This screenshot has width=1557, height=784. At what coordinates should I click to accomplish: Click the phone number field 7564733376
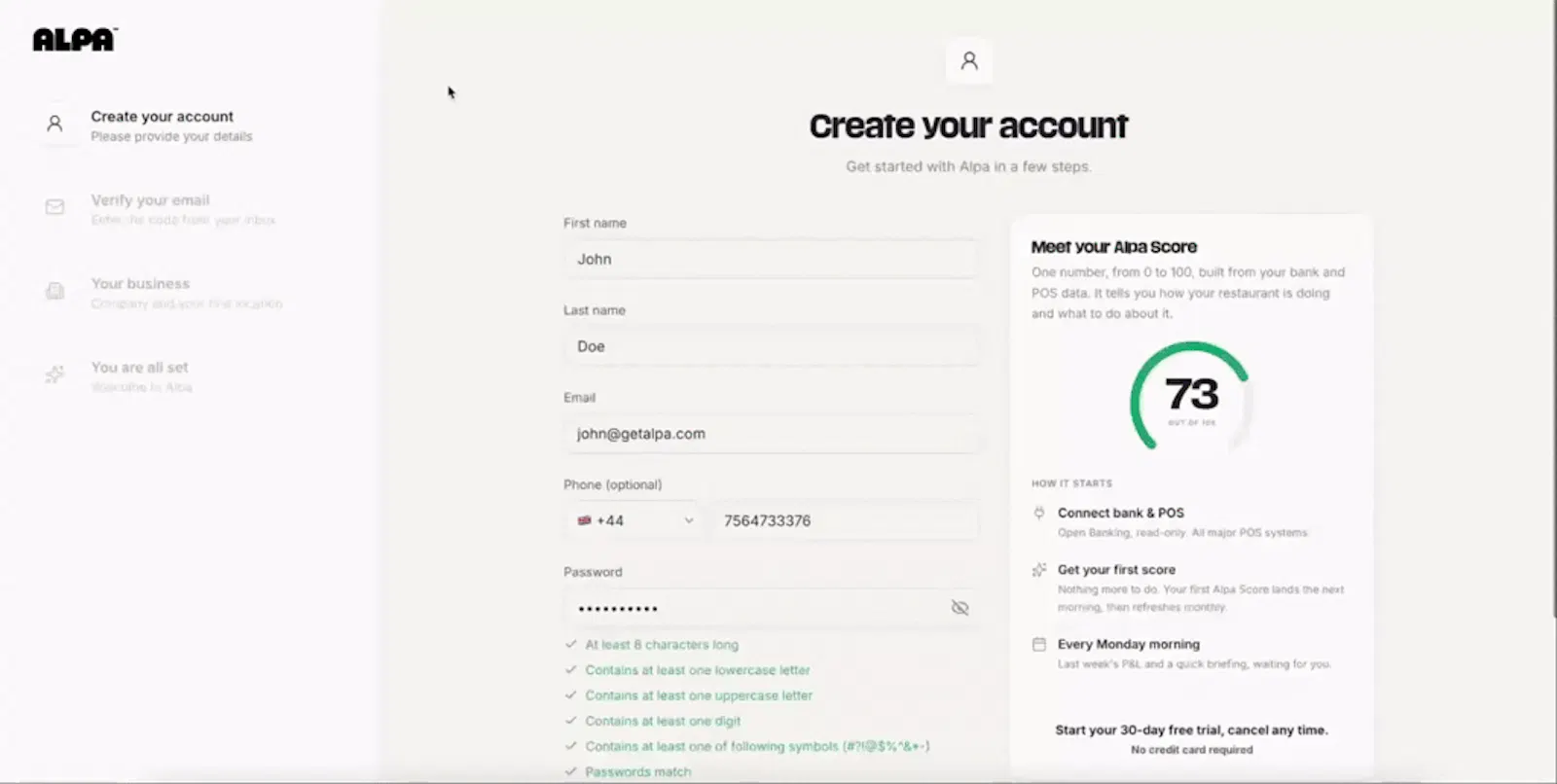coord(846,520)
